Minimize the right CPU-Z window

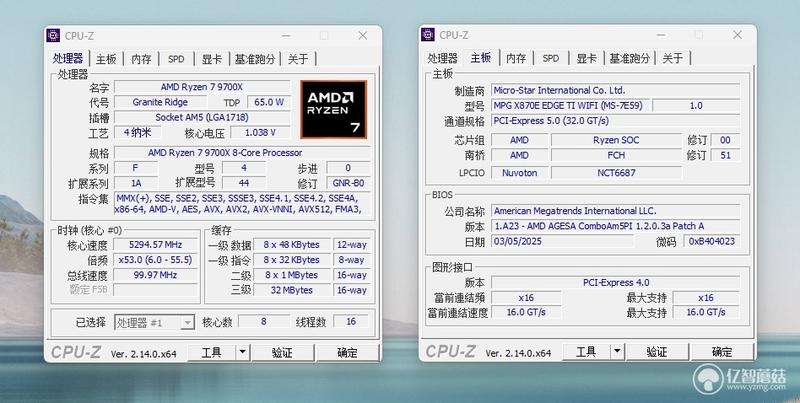[661, 35]
